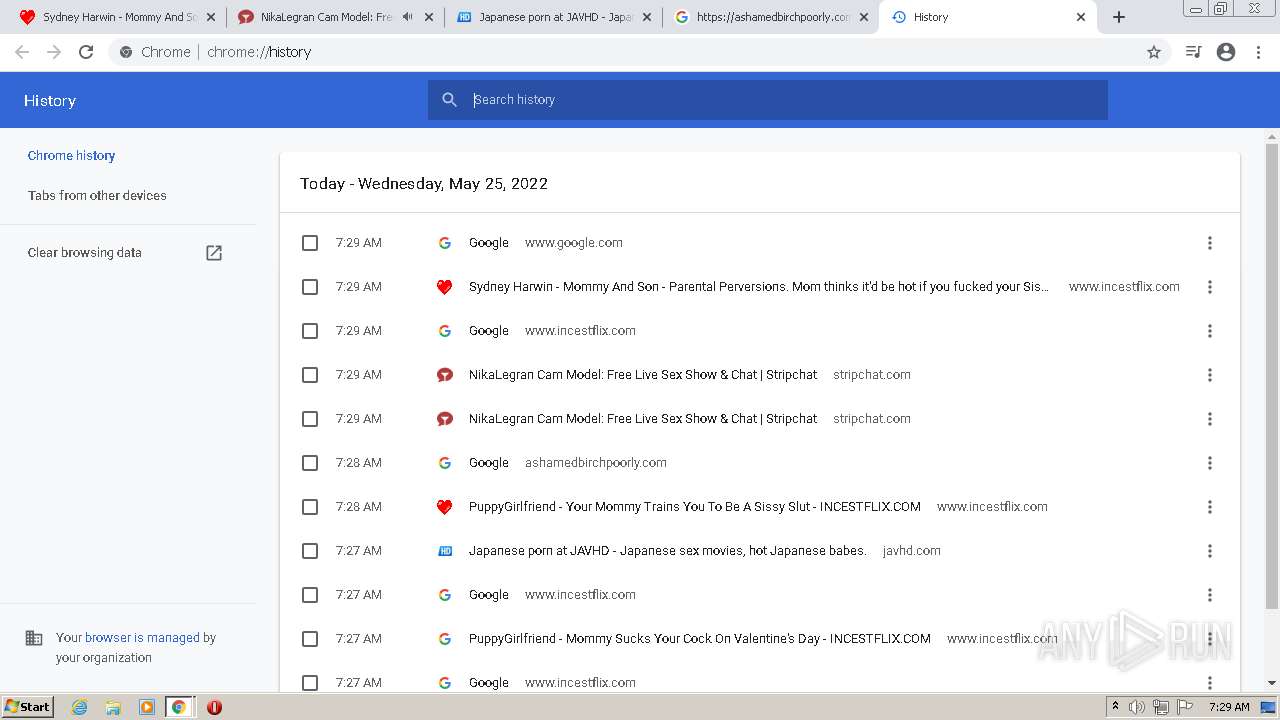
Task: Click the Chrome taskbar button
Action: (x=179, y=707)
